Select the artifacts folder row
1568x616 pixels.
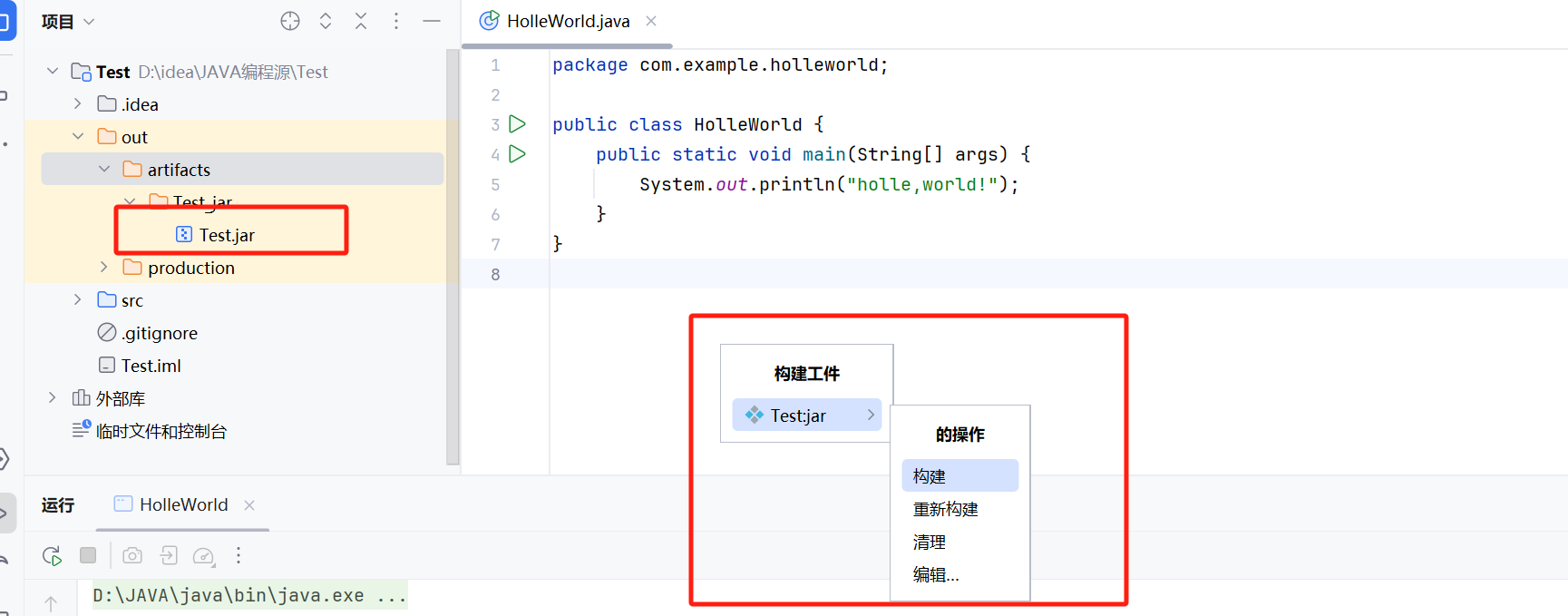pos(242,170)
